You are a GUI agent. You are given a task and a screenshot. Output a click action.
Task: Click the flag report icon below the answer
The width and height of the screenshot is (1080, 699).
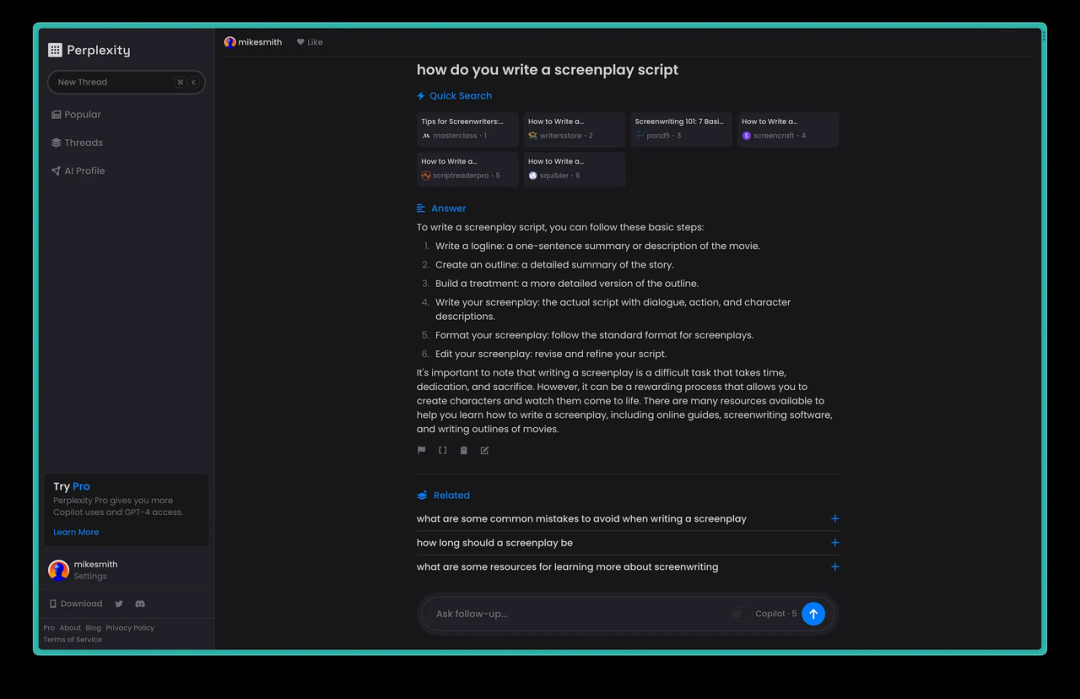pos(421,450)
